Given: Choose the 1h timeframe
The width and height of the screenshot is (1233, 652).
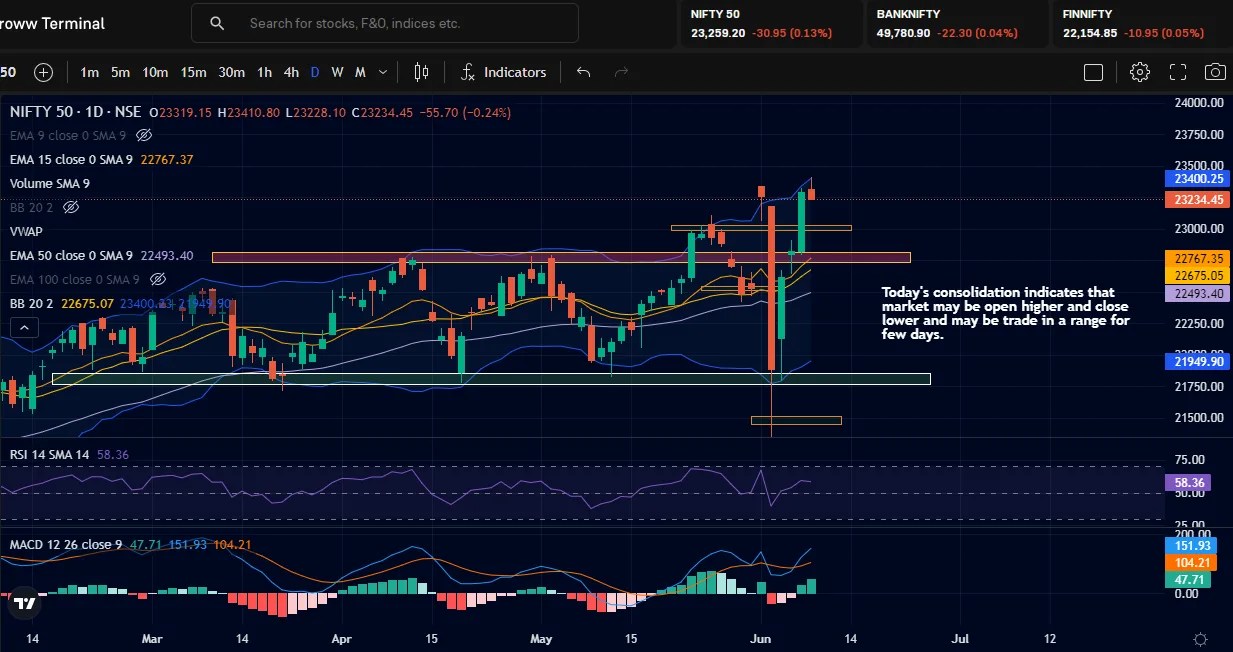Looking at the screenshot, I should (x=264, y=72).
